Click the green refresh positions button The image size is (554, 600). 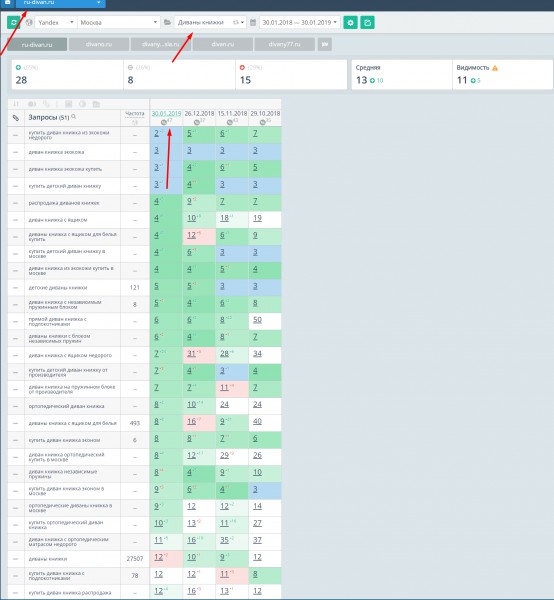tap(14, 23)
